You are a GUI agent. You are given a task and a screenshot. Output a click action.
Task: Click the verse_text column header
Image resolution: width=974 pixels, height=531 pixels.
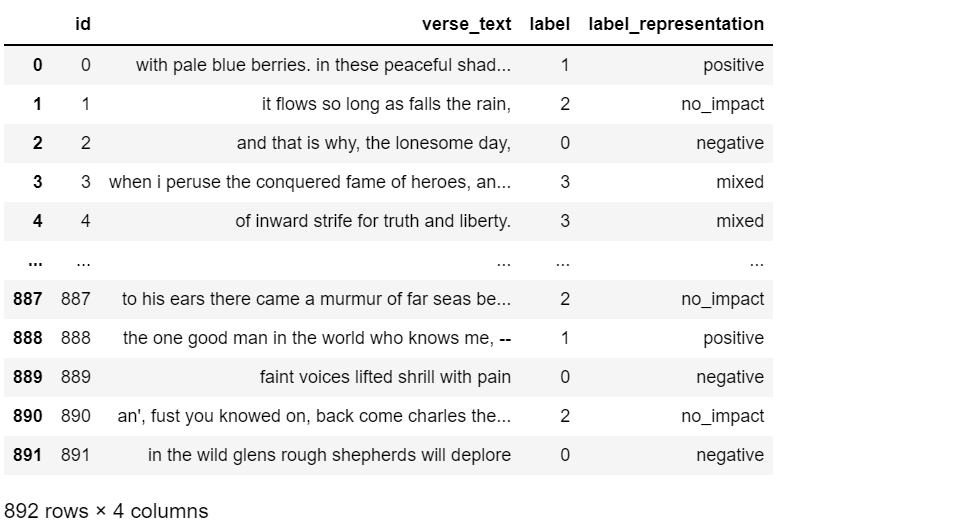click(466, 24)
